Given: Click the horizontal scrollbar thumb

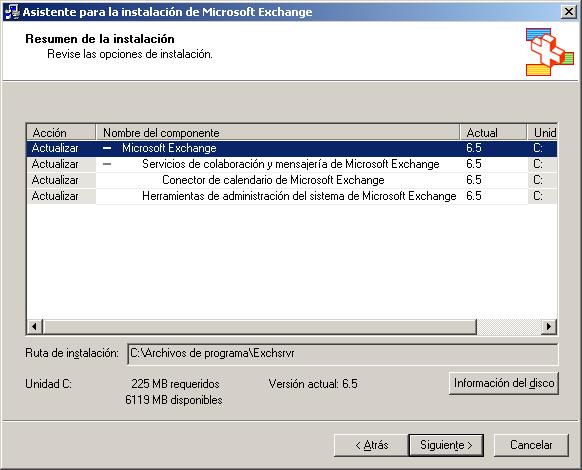Looking at the screenshot, I should (259, 327).
